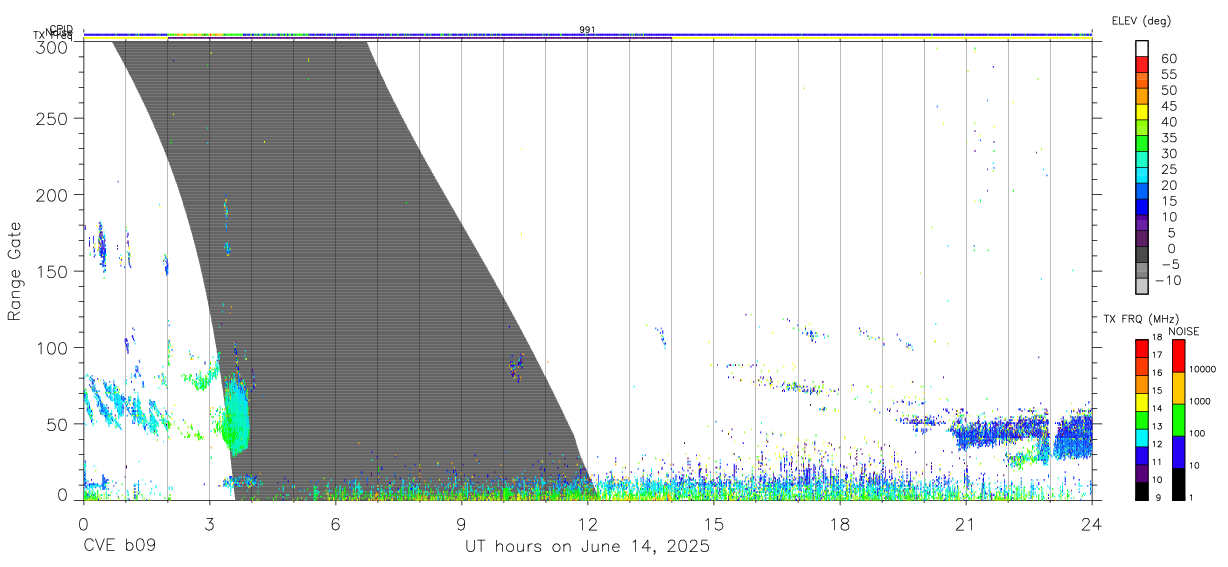Click the white top segment of the ELEV bar
The image size is (1228, 567).
[x=1143, y=49]
